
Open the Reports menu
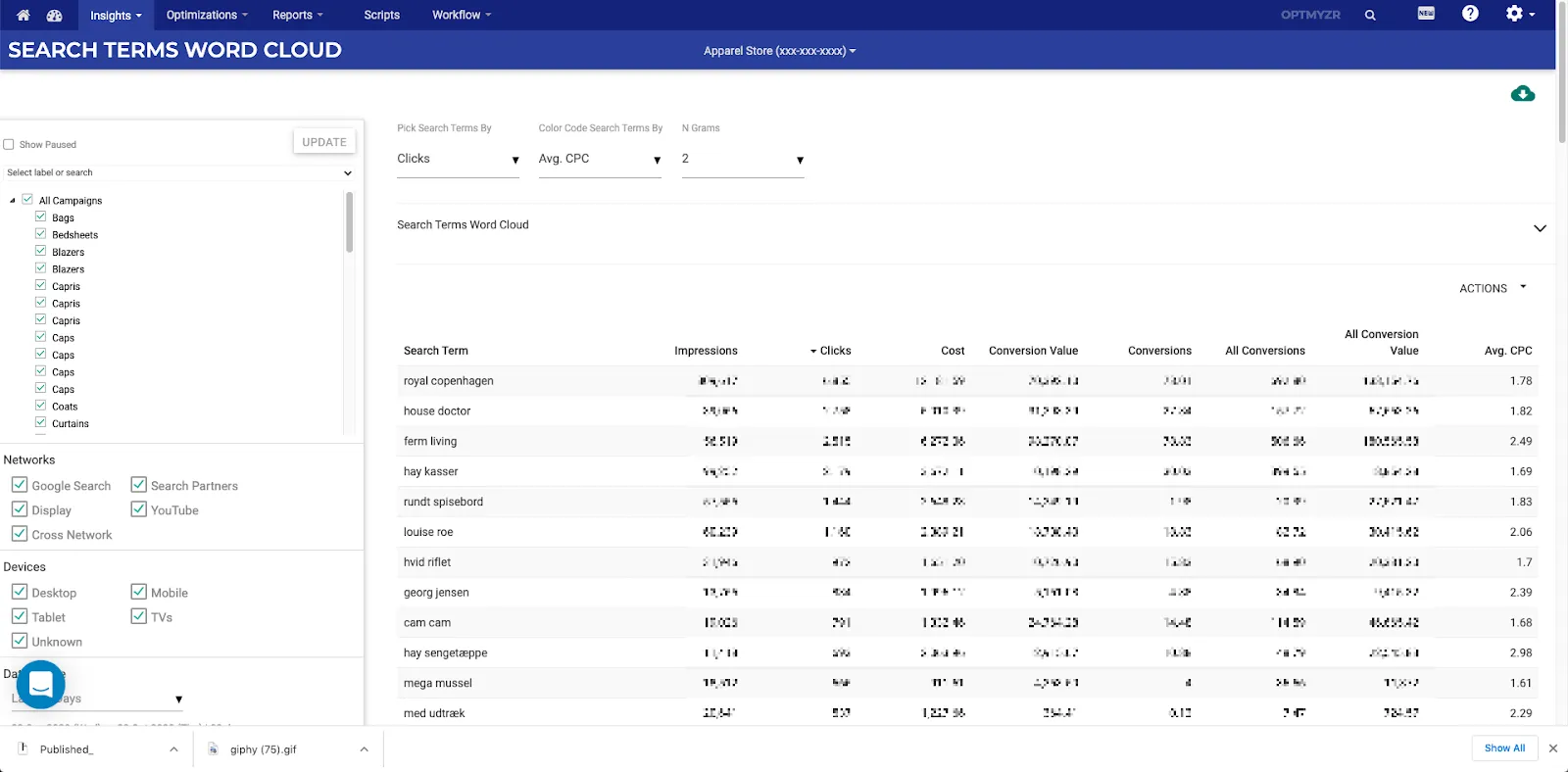pos(298,15)
